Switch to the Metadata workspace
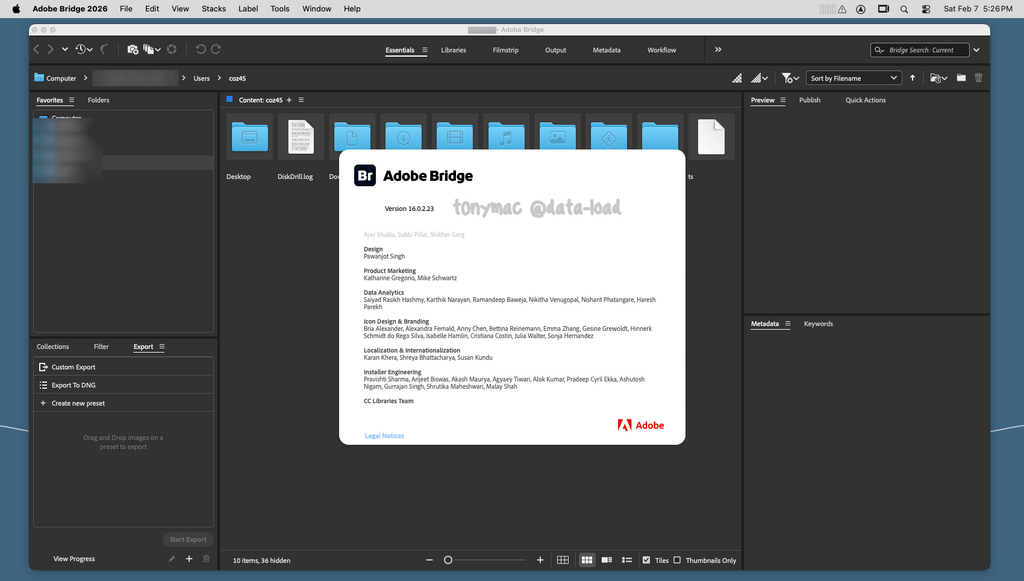This screenshot has height=581, width=1024. click(607, 50)
